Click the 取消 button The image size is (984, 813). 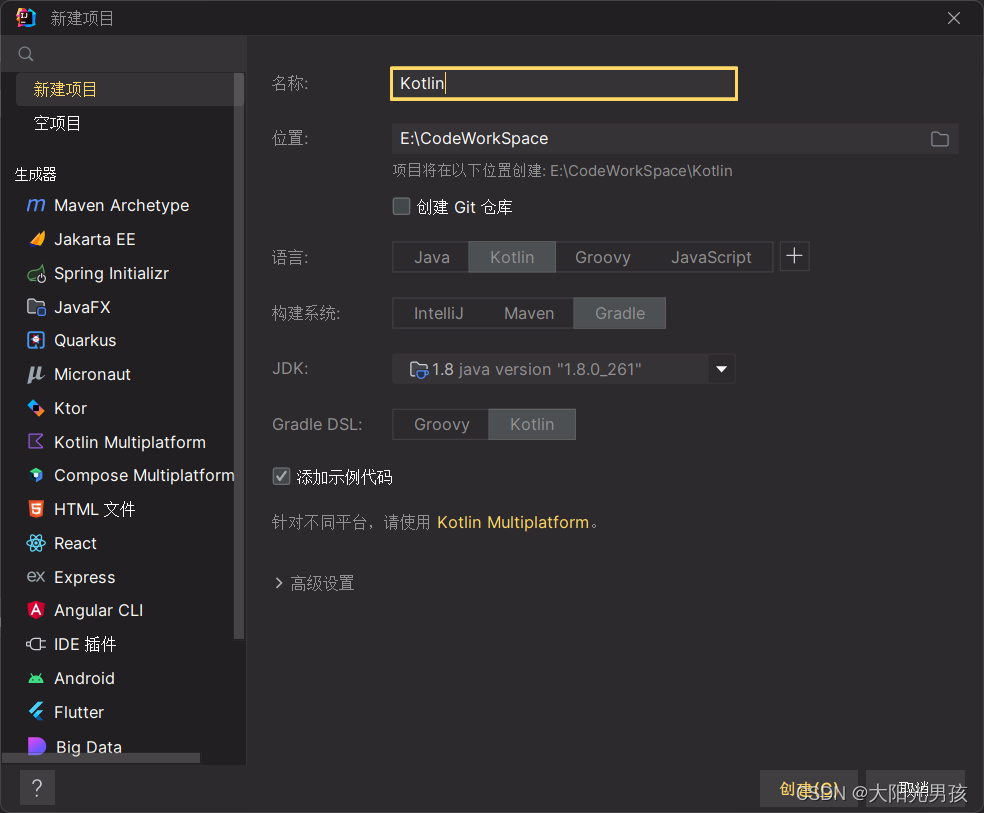(x=915, y=789)
